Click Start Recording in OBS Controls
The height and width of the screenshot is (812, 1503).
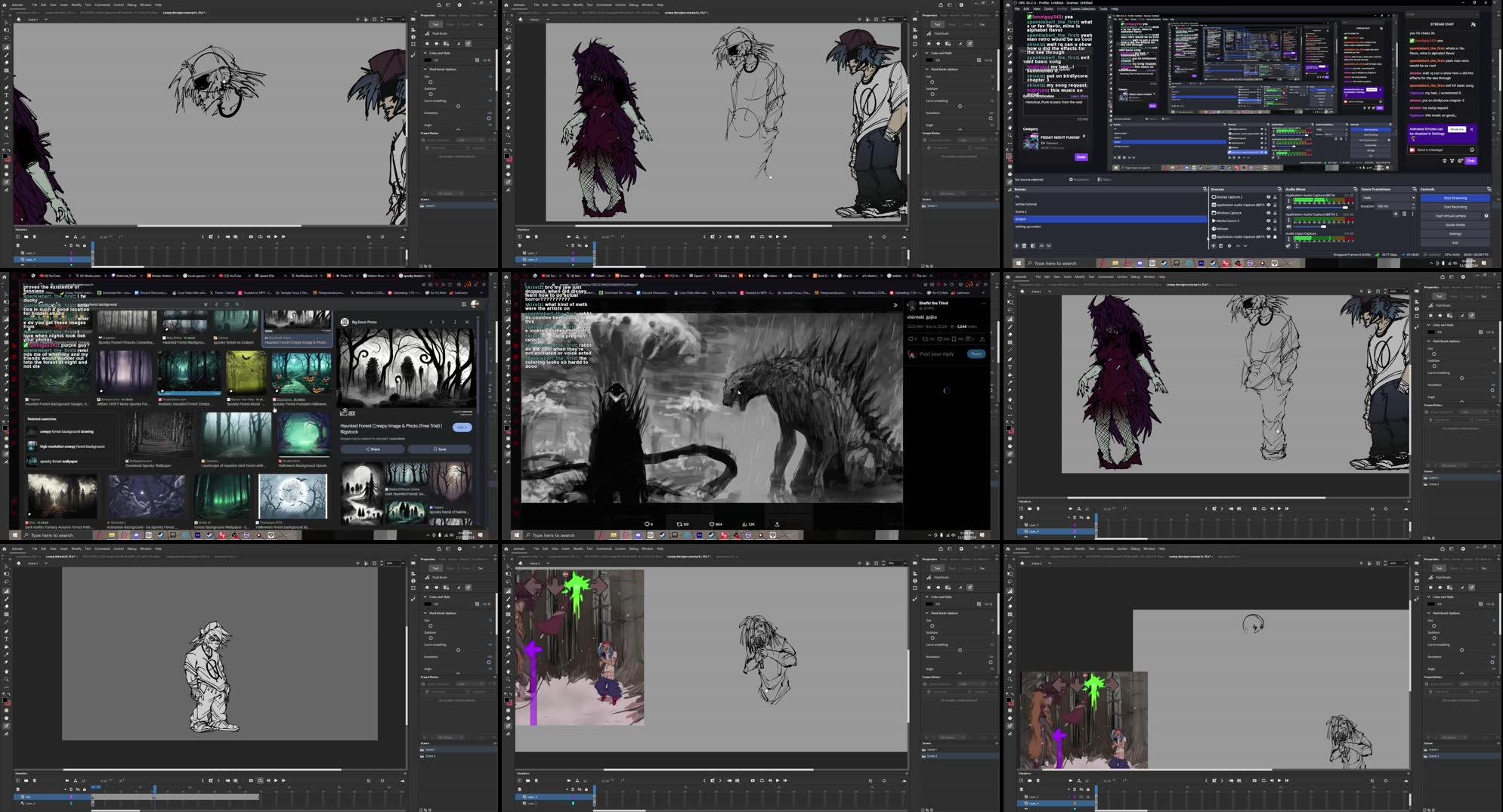coord(1455,207)
